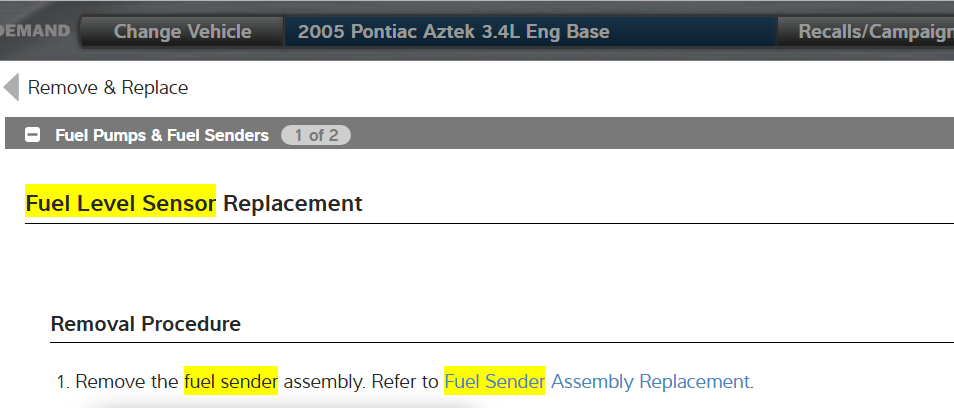Select highlighted "Fuel Level Sensor" in article title

pyautogui.click(x=120, y=203)
